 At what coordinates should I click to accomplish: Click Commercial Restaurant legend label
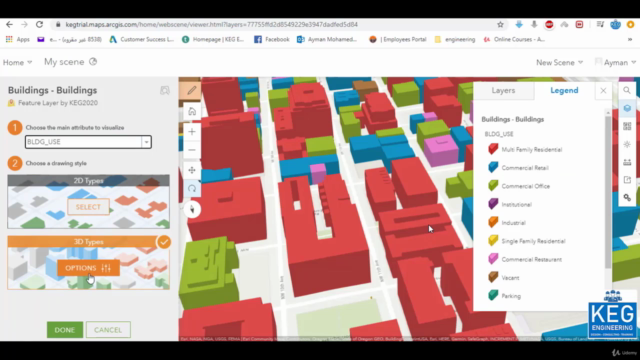tap(531, 260)
